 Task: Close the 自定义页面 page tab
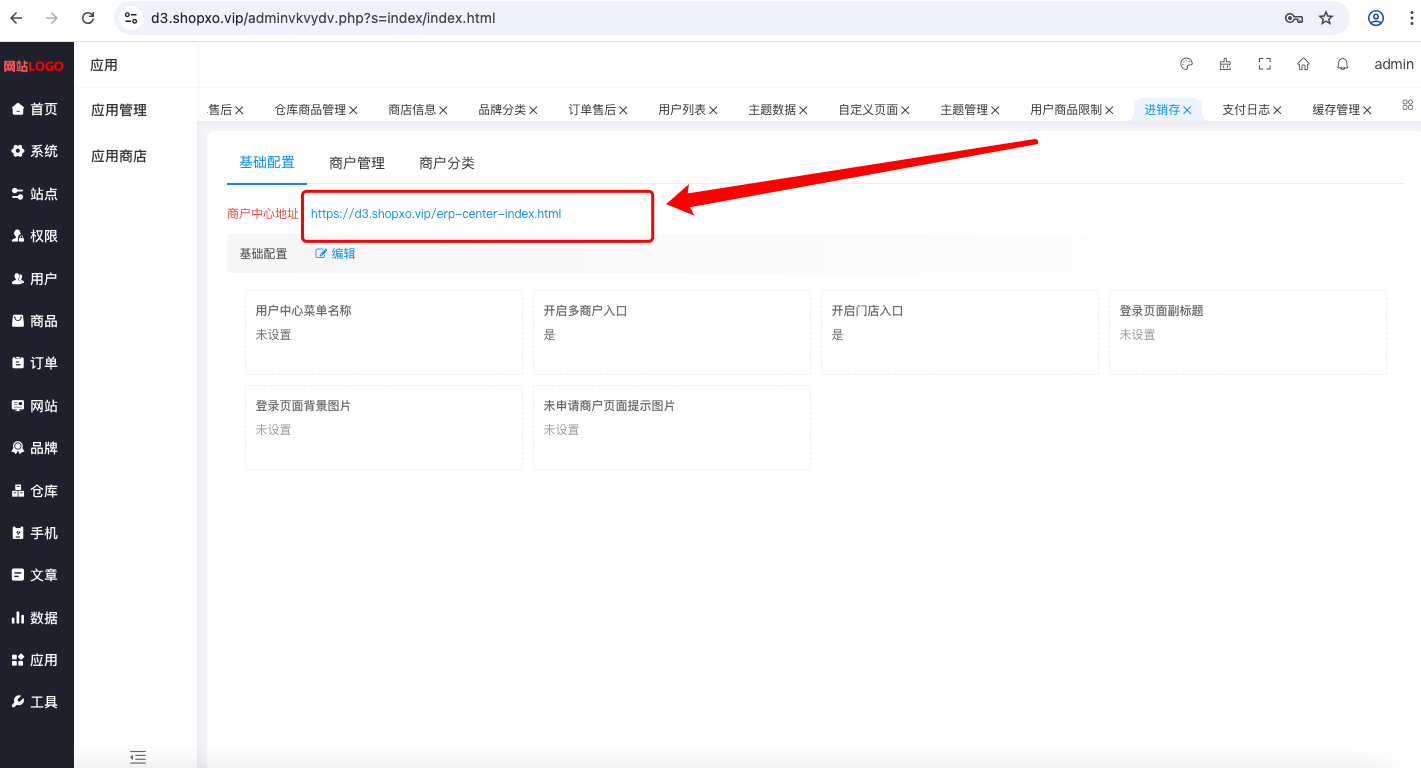pos(905,110)
